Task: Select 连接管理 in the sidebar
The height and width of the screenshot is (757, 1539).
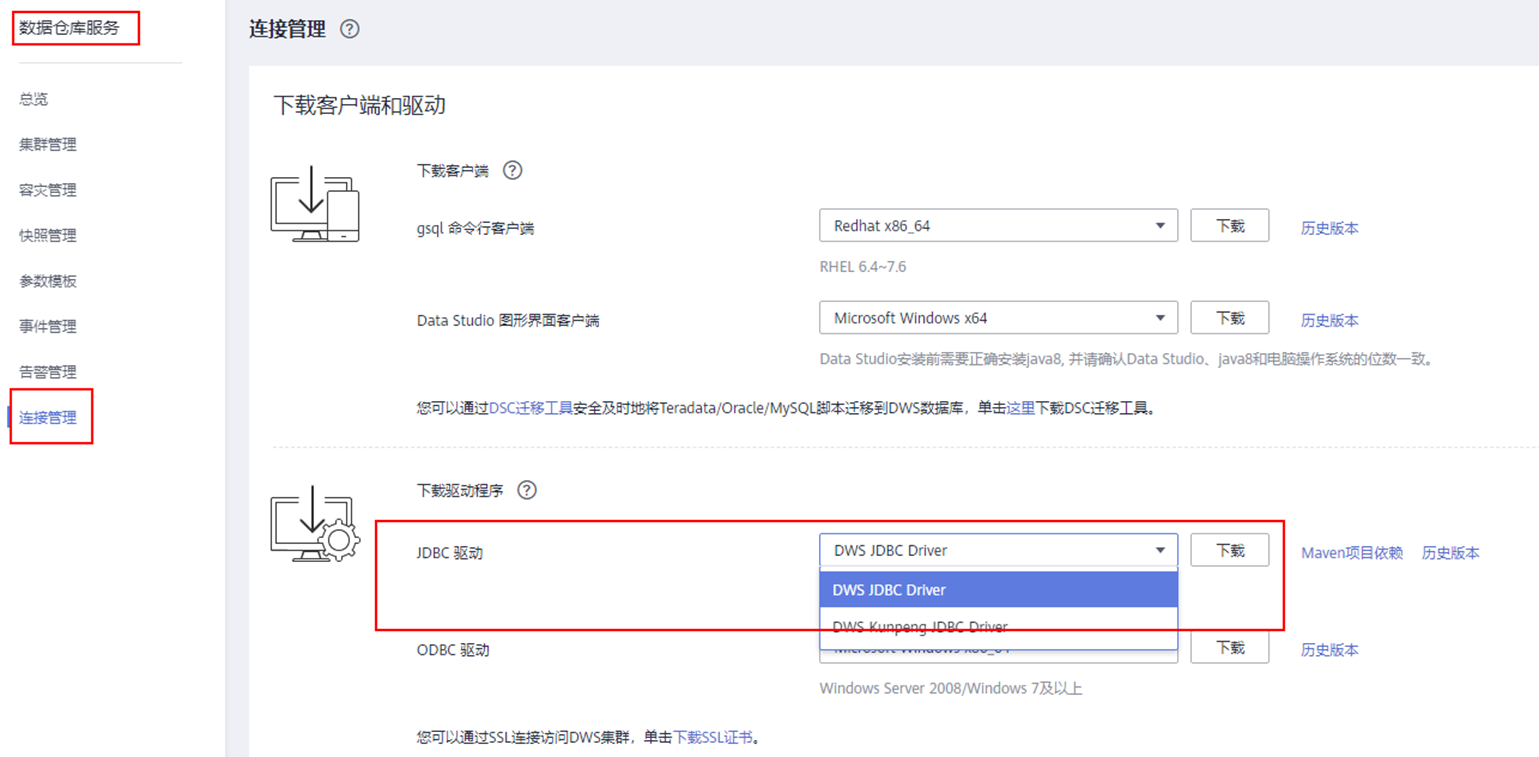Action: [x=48, y=417]
